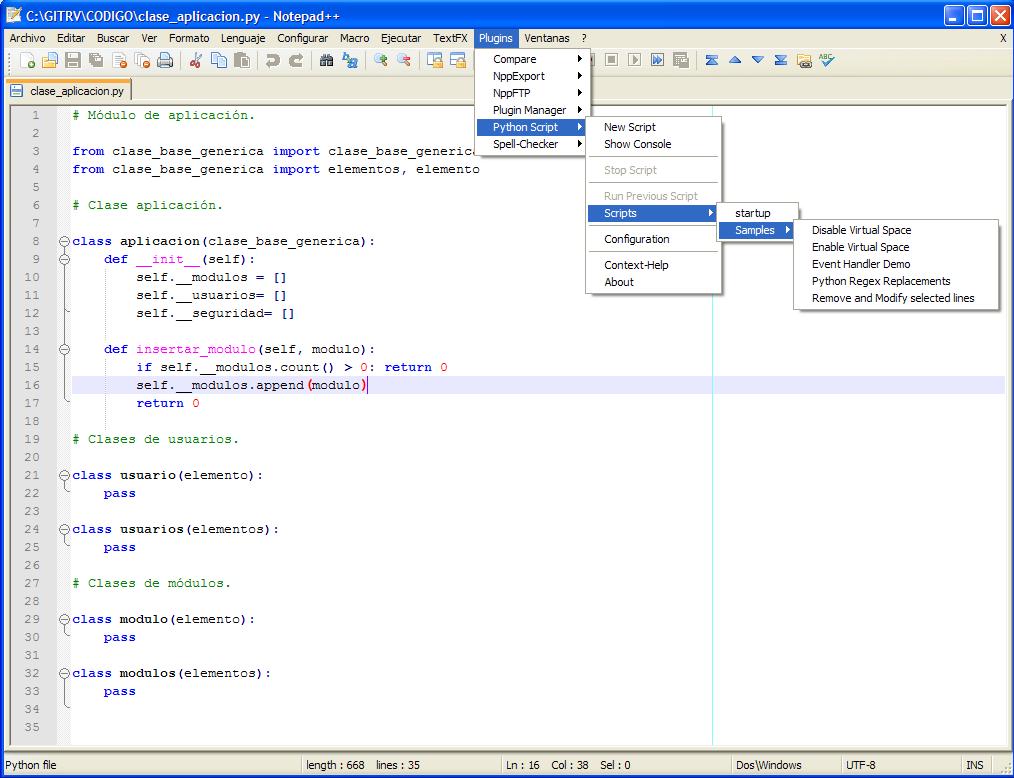Open the TextFX menu
The height and width of the screenshot is (778, 1014).
click(x=450, y=38)
